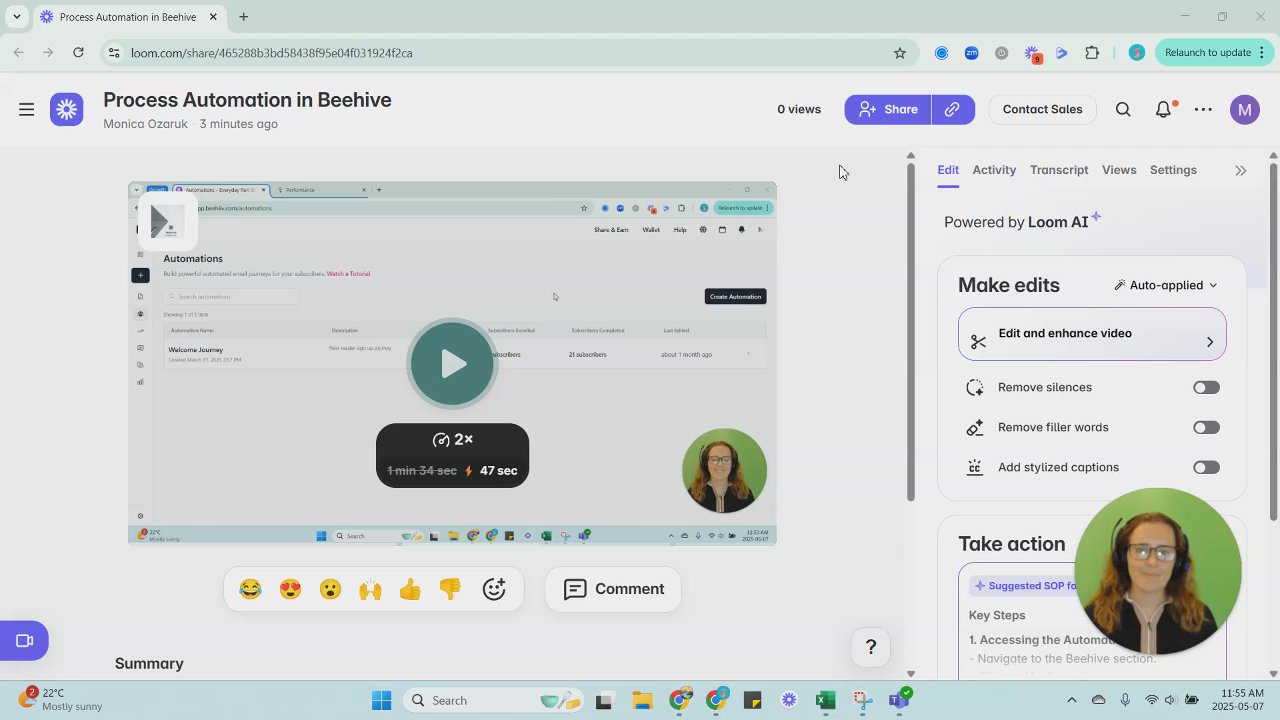Open the Calendly browser extension icon

(941, 53)
